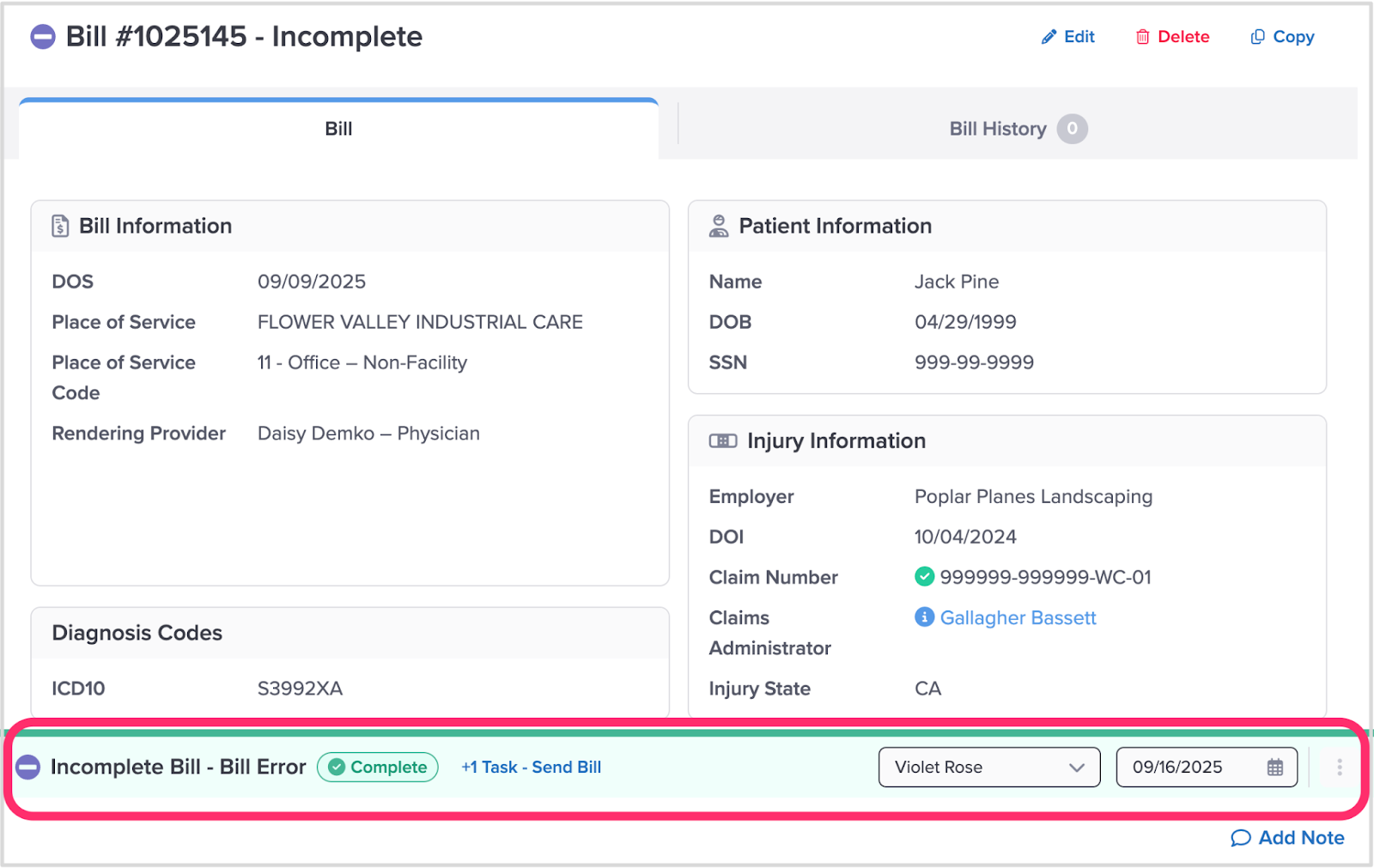The width and height of the screenshot is (1374, 868).
Task: Click the Add Note button
Action: 1287,838
